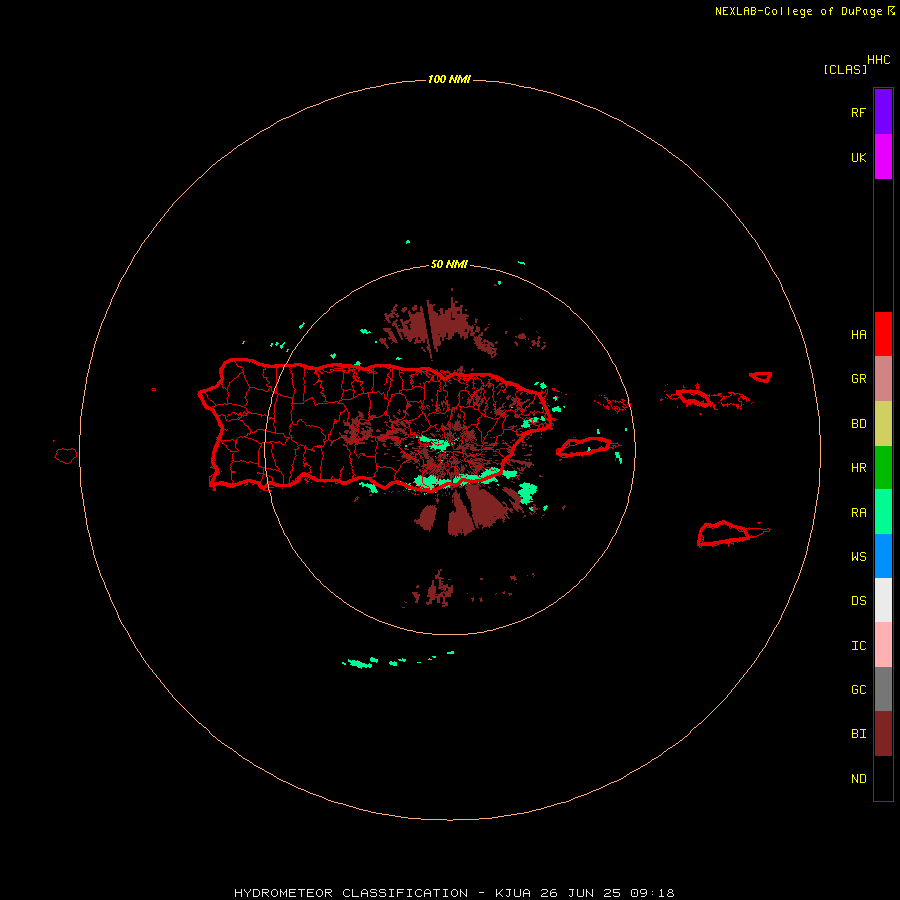
Task: Click the UK magenta legend swatch
Action: tap(883, 157)
